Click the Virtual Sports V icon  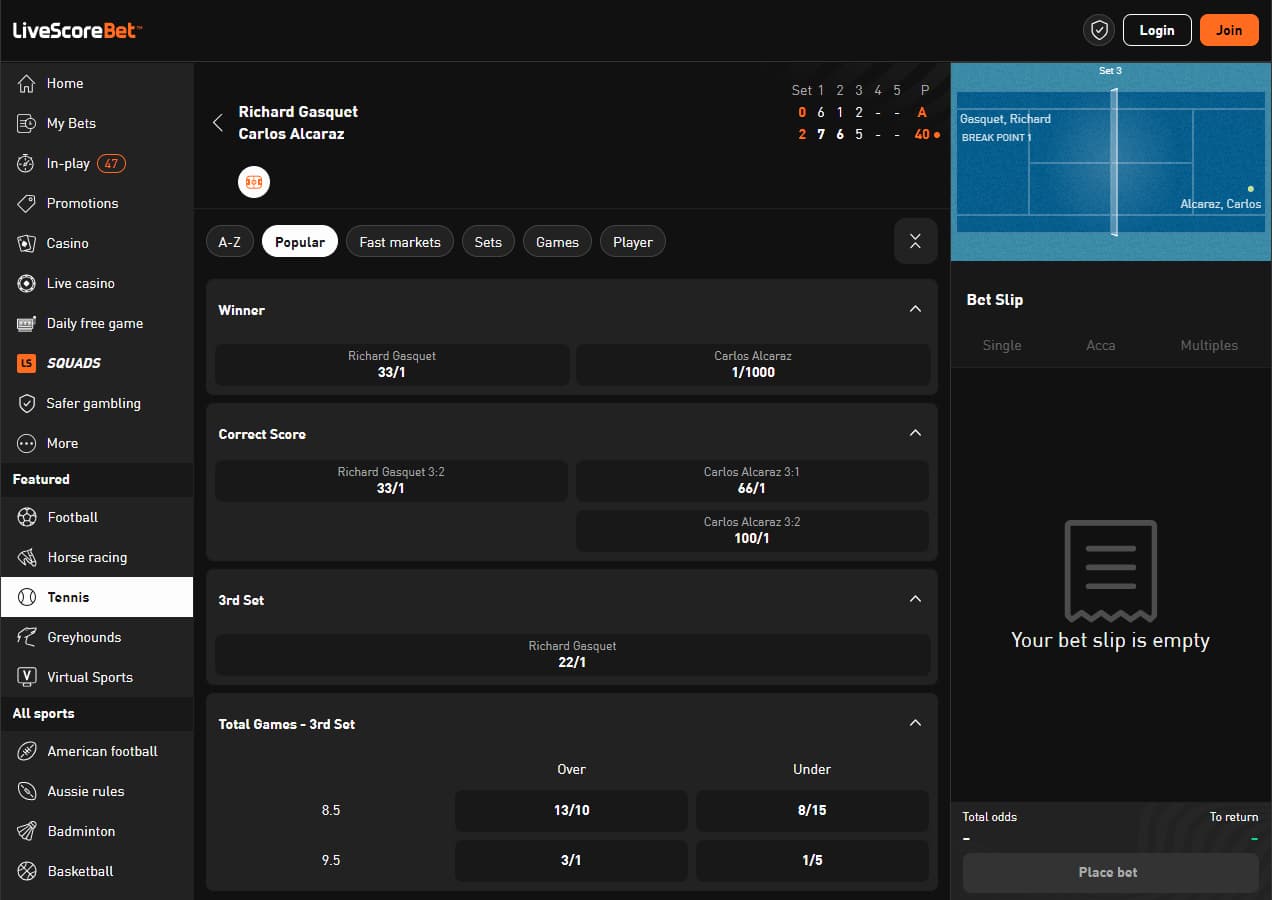tap(27, 677)
